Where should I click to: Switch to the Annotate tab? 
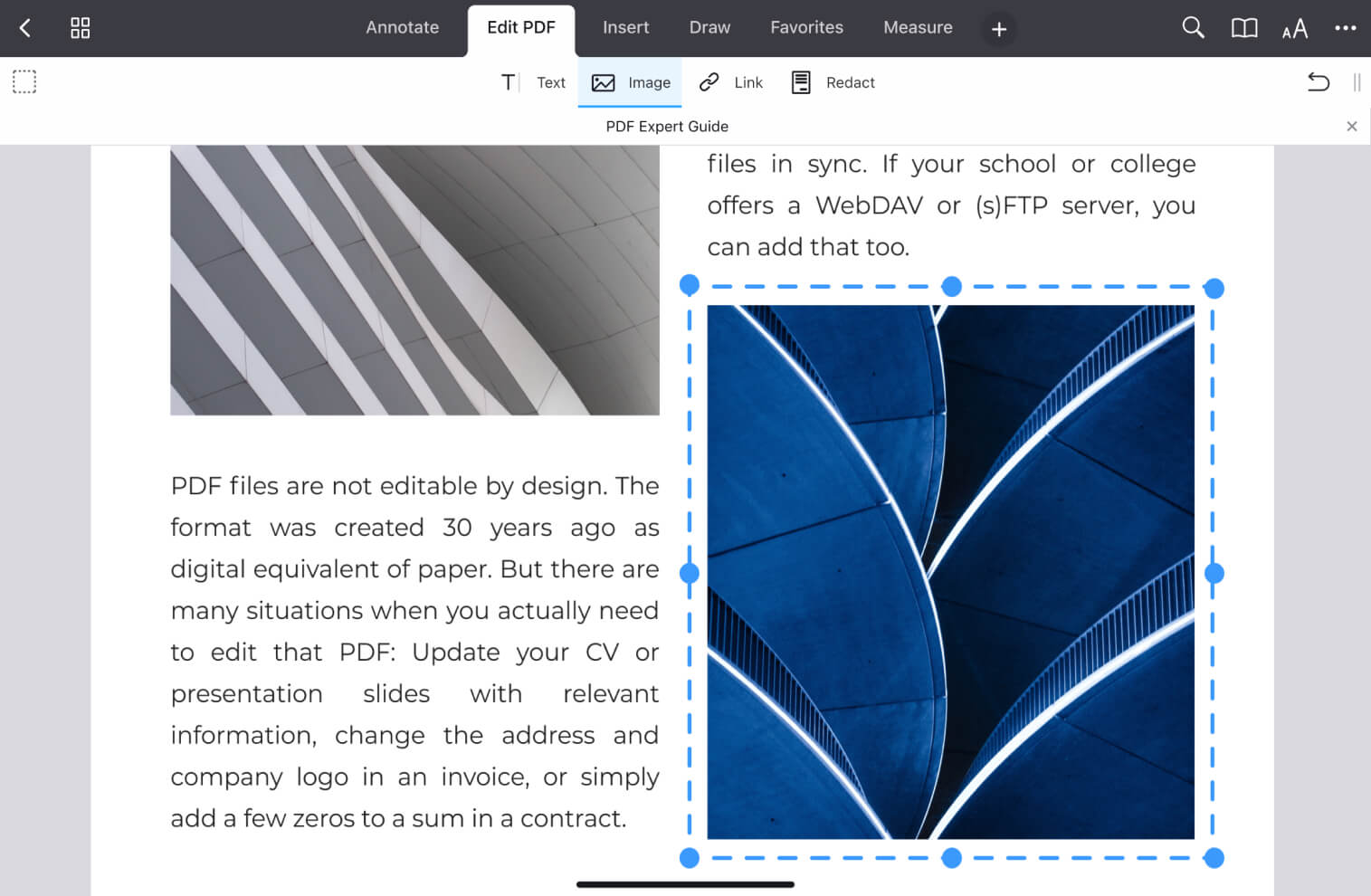click(402, 28)
